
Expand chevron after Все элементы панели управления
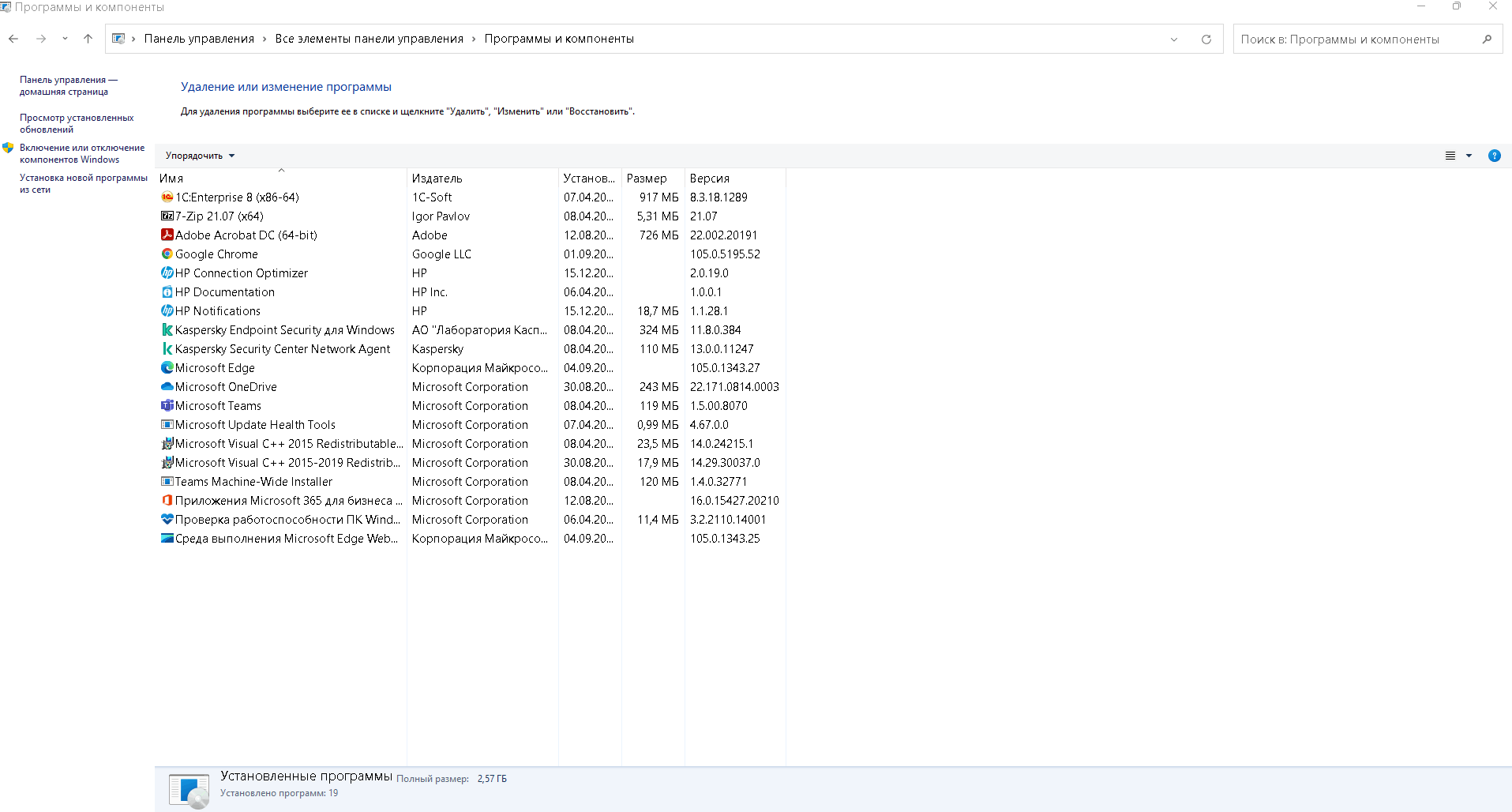point(474,39)
